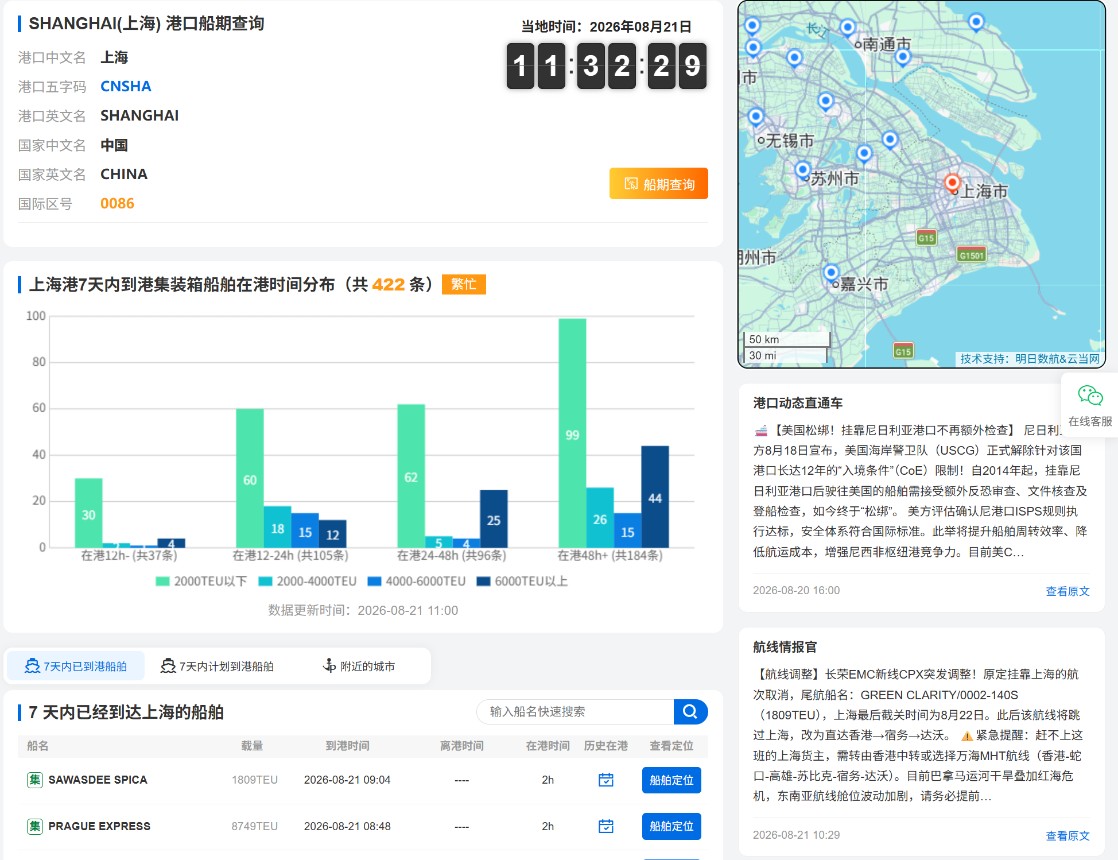Screen dimensions: 1118x860
Task: Toggle the 2000-4000TEU legend series
Action: (x=307, y=581)
